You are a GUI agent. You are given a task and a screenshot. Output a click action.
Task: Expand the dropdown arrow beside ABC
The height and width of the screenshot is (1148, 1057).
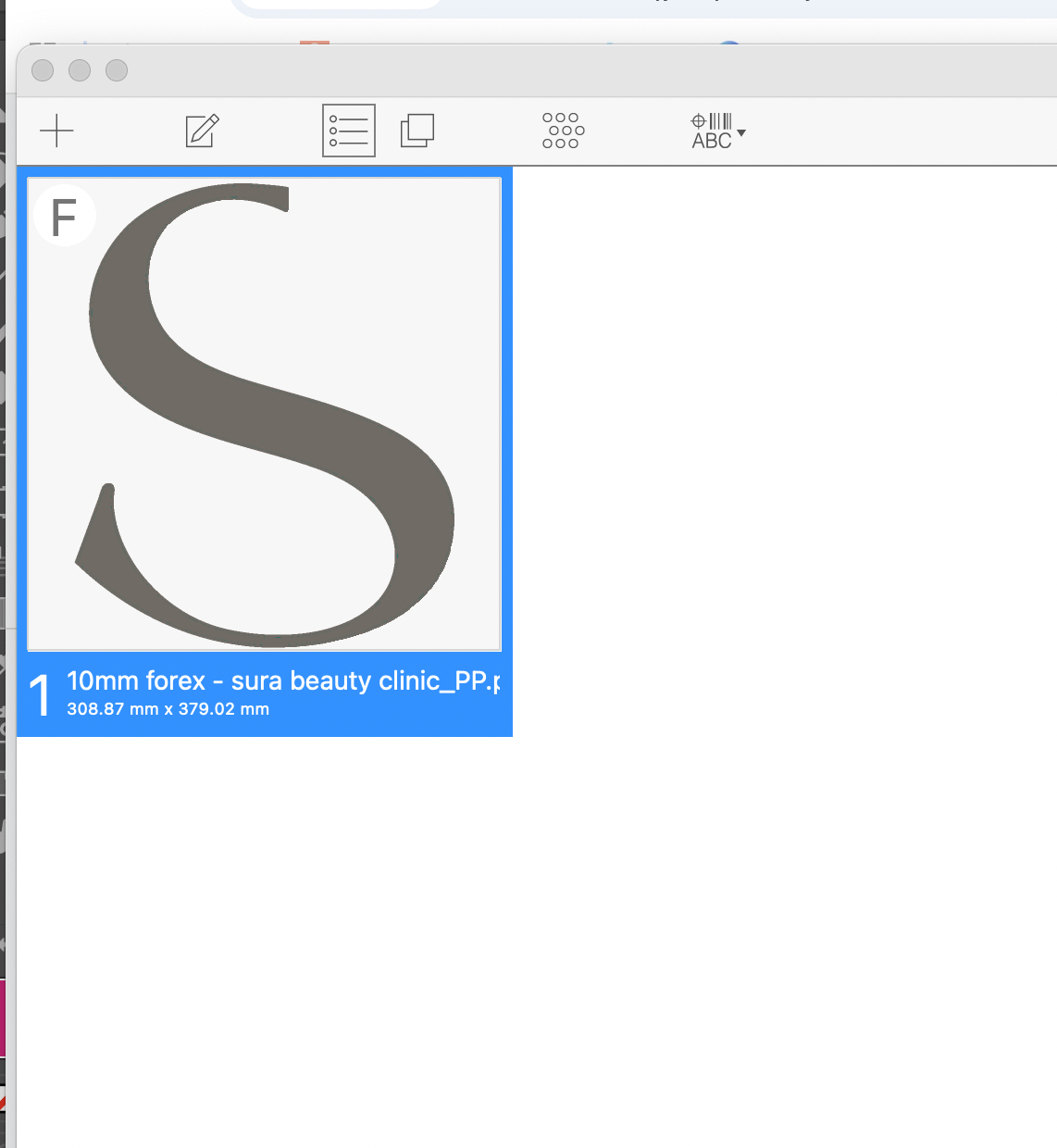[x=741, y=133]
